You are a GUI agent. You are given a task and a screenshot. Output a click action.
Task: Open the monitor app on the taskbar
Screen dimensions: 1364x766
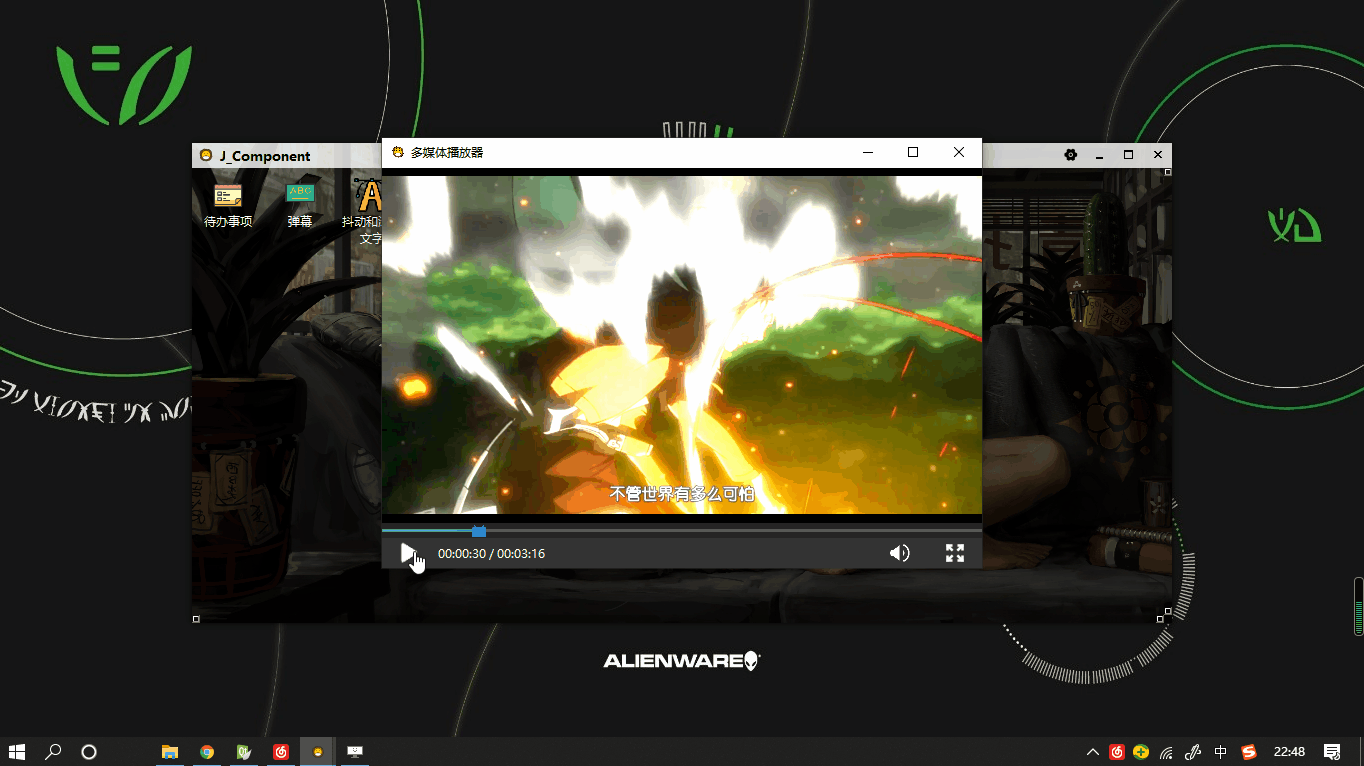(354, 752)
